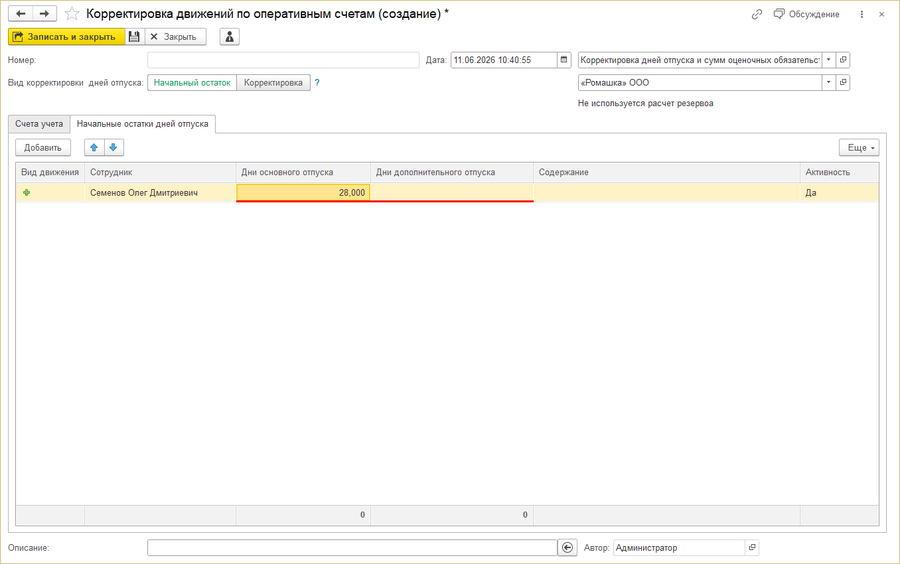Screen dimensions: 900x564
Task: Switch to Счета учета tab
Action: tap(39, 124)
